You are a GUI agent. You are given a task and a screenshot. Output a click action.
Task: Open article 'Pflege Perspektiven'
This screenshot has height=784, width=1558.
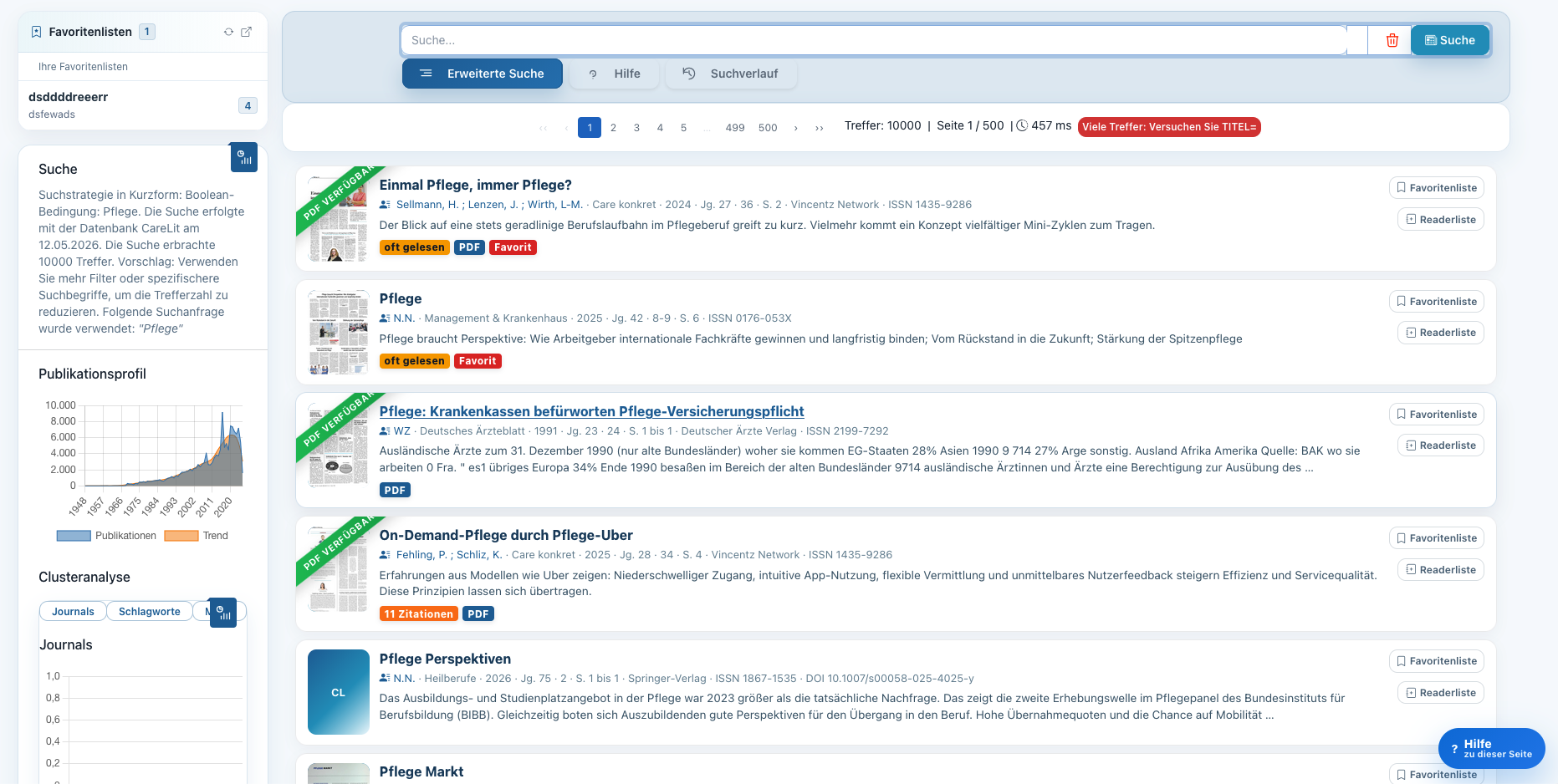445,659
